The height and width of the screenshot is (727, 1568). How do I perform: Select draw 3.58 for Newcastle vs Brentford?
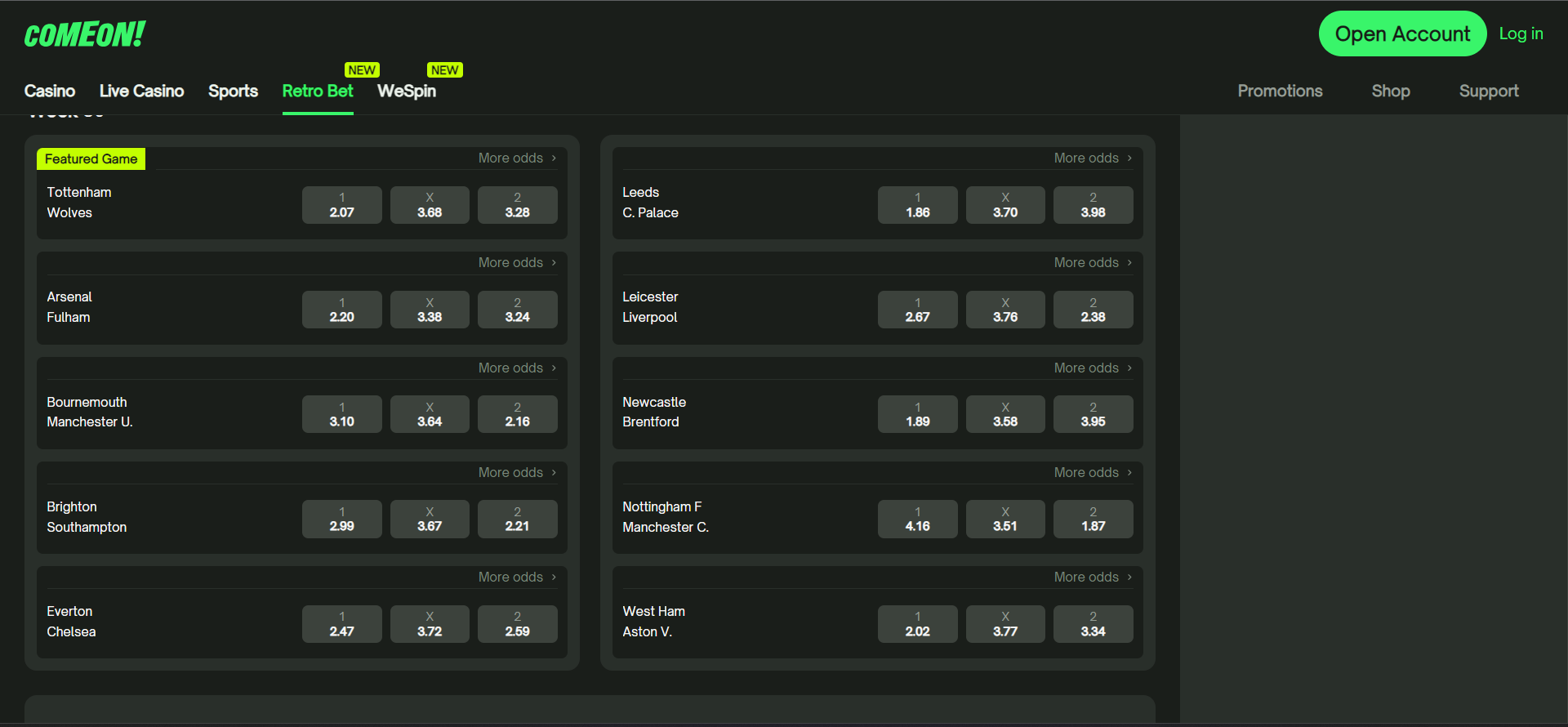click(x=1005, y=414)
